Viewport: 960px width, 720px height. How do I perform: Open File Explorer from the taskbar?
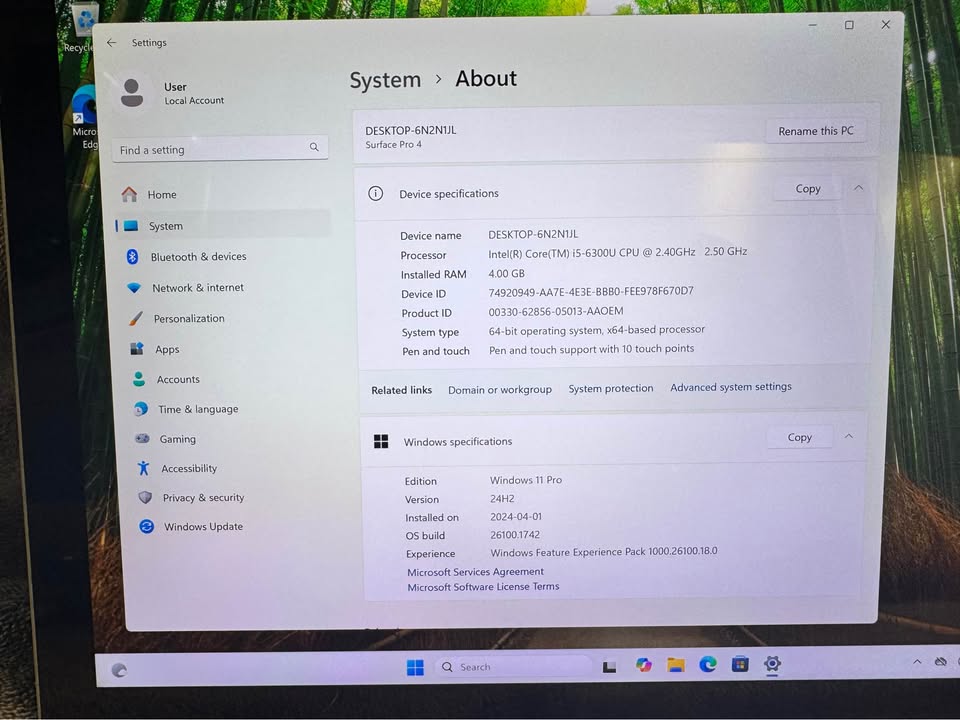pos(676,665)
